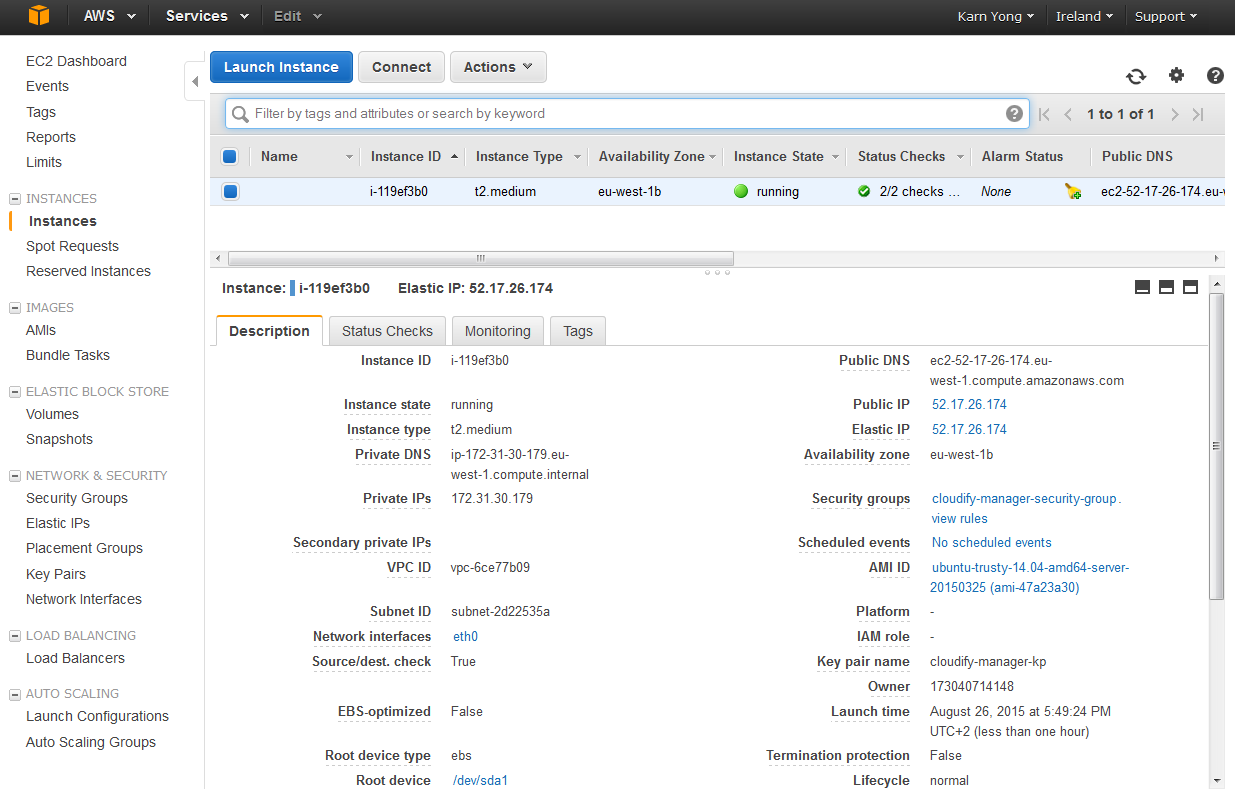Collapse the LOAD BALANCING section

point(15,635)
